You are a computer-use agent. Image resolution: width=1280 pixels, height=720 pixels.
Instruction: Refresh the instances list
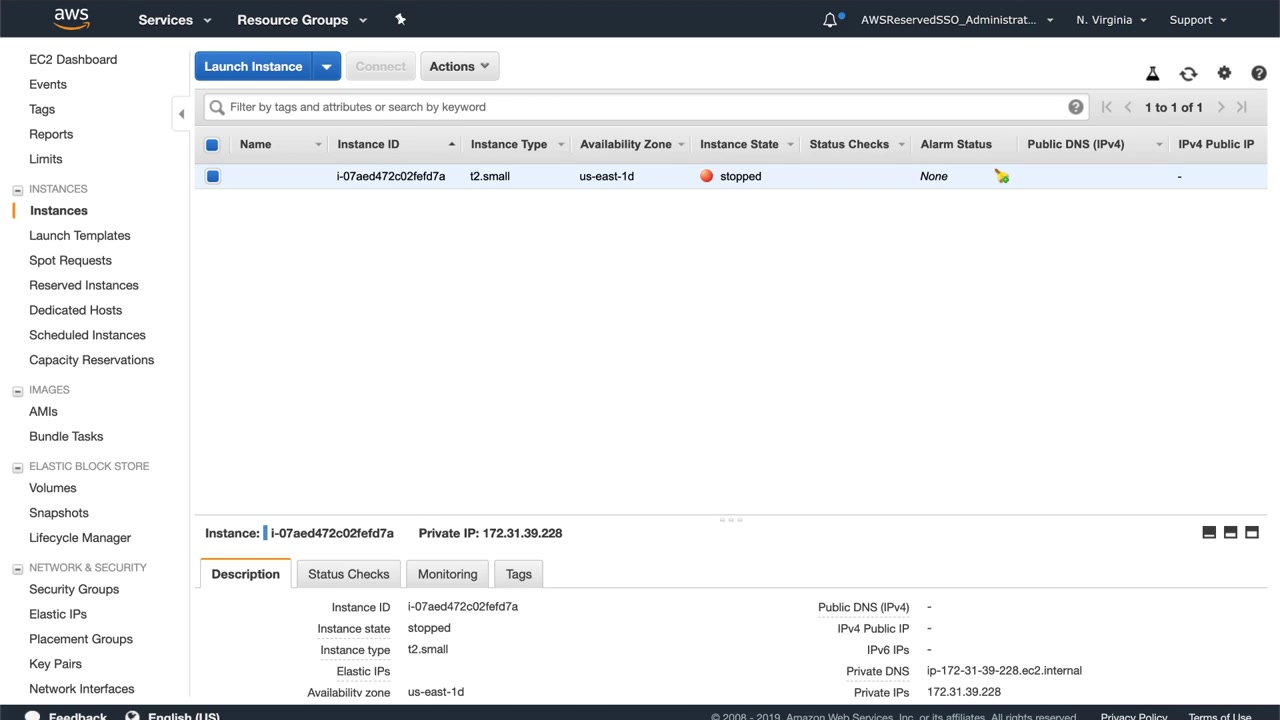click(1188, 74)
